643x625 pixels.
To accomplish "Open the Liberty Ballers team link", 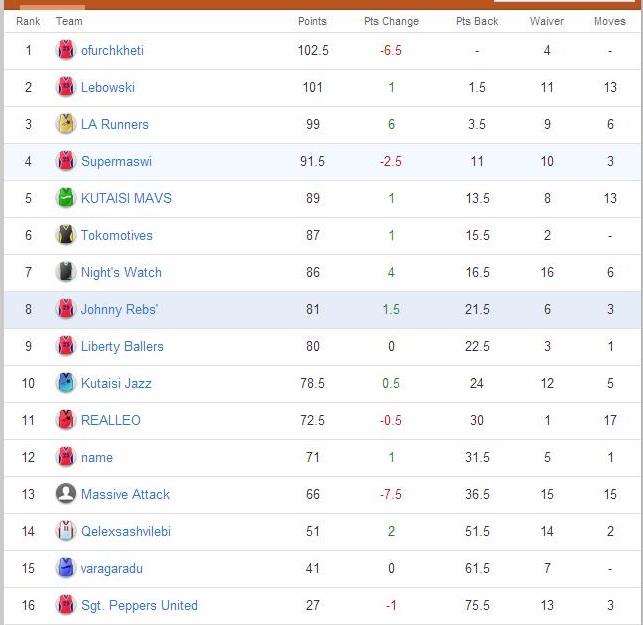I will [x=122, y=347].
